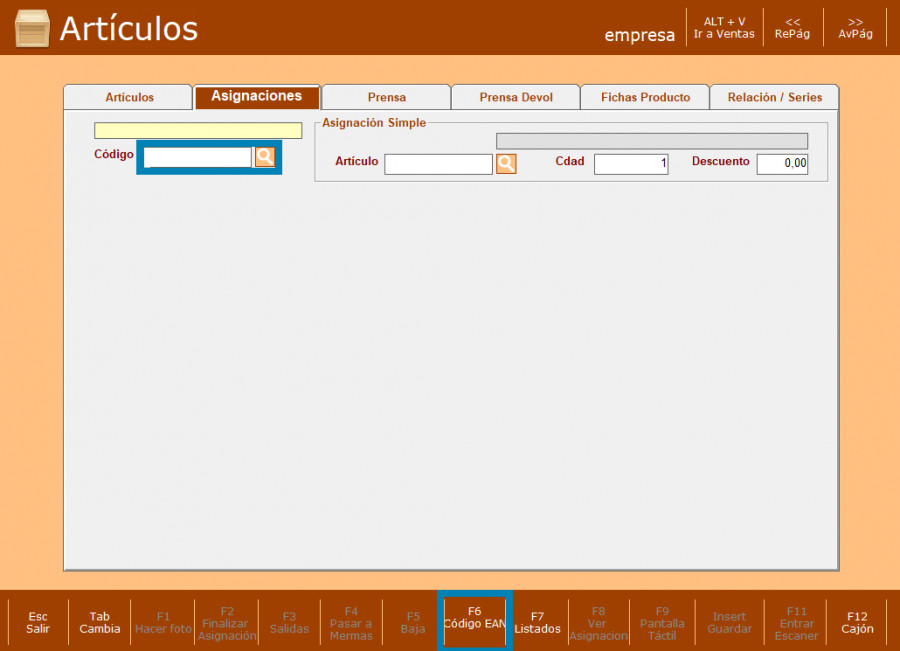
Task: Advance with the AvPág button
Action: (x=855, y=28)
